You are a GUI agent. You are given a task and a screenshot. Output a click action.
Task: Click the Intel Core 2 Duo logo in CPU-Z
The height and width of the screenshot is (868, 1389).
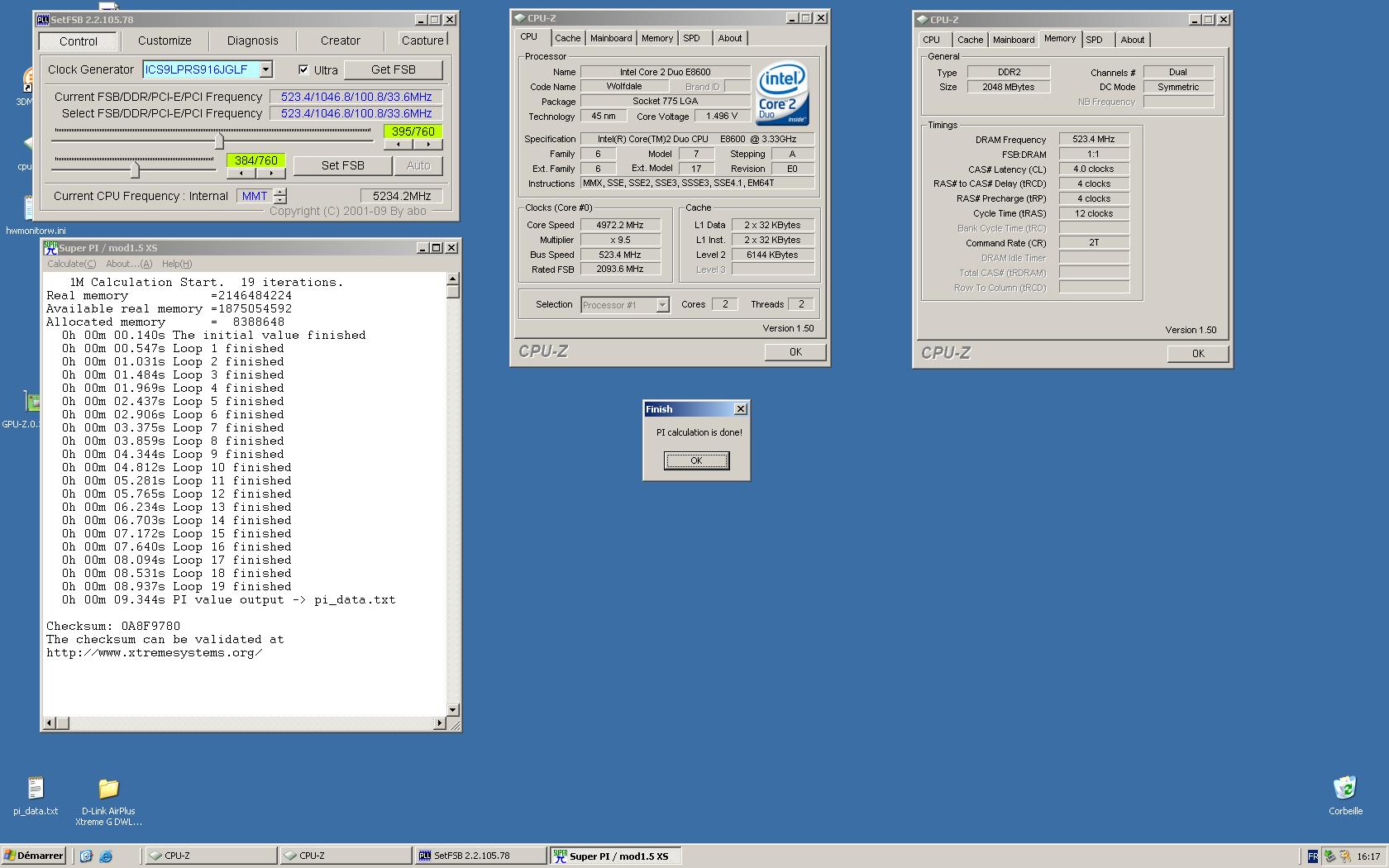(782, 93)
